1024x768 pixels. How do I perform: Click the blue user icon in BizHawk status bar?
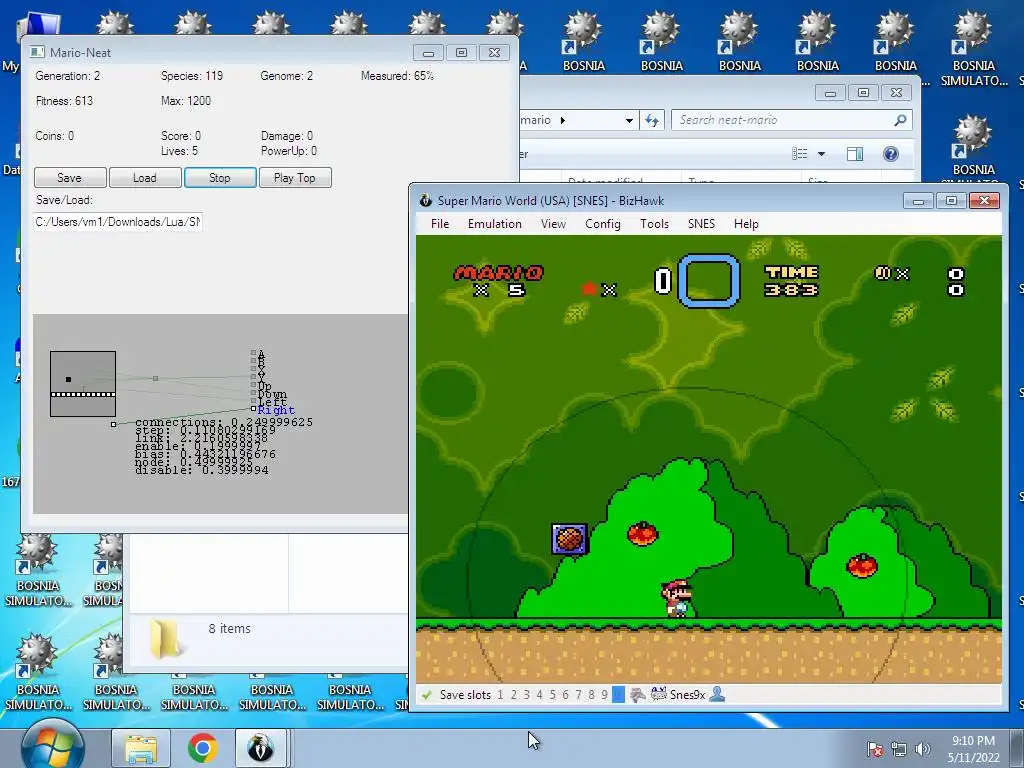tap(717, 694)
